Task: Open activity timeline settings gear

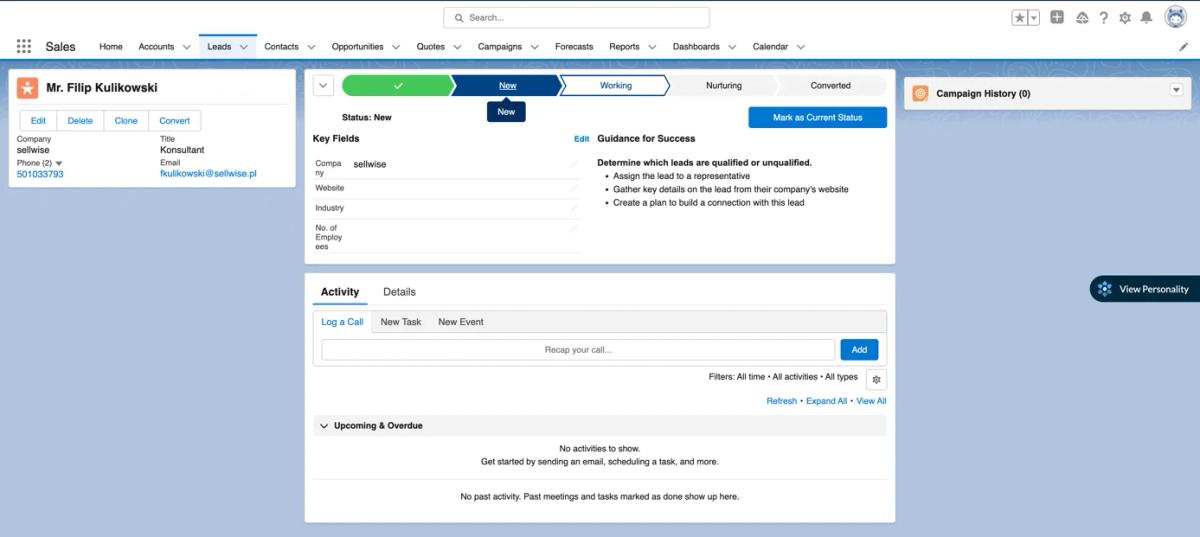Action: 876,379
